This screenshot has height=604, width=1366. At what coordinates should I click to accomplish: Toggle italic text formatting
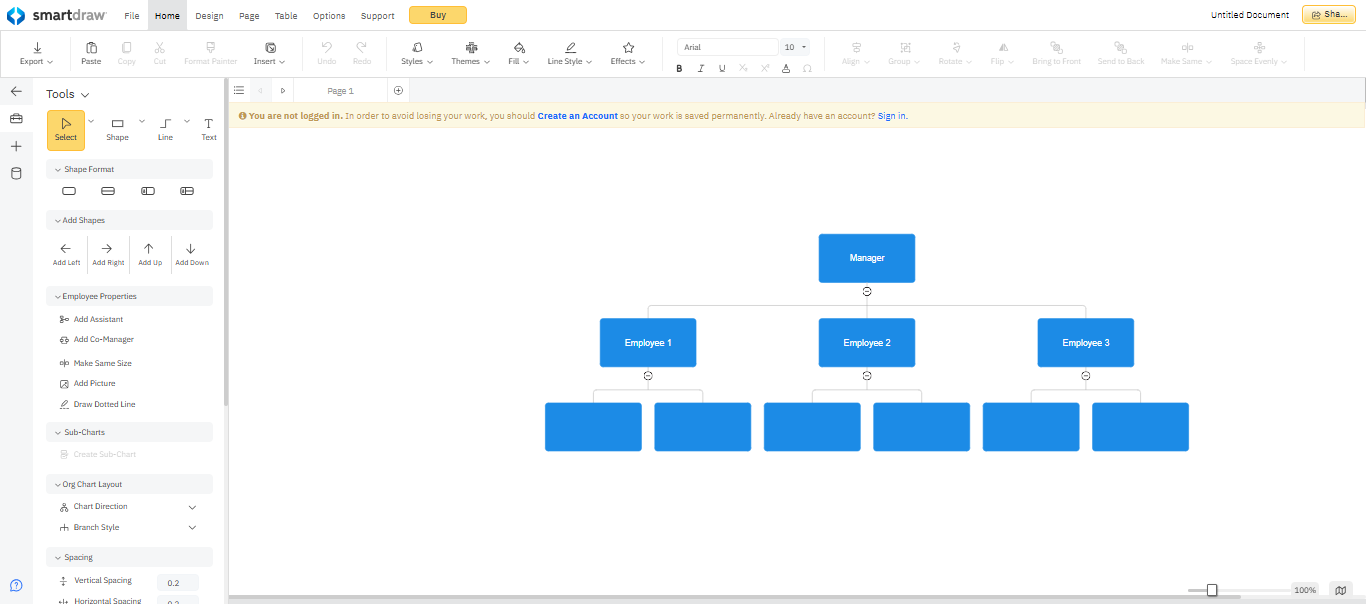[701, 68]
